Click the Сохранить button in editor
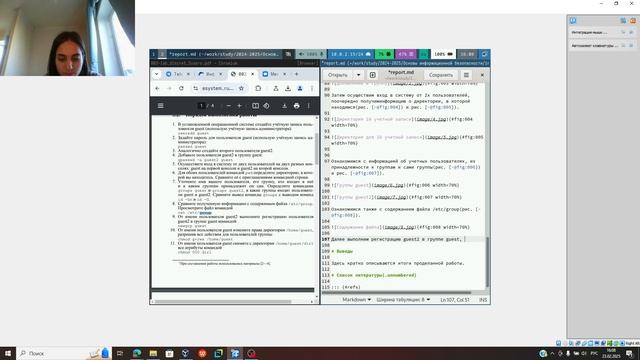The image size is (640, 360). pyautogui.click(x=441, y=75)
